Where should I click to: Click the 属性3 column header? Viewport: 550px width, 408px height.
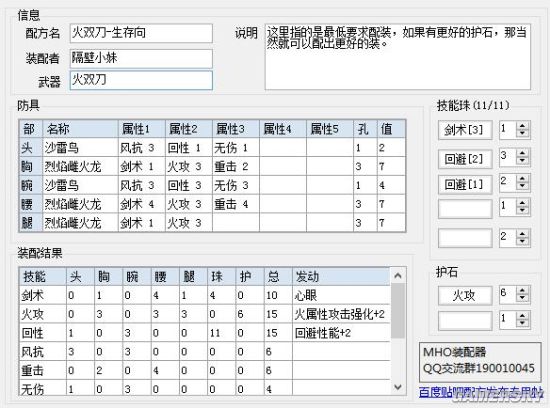tap(236, 129)
